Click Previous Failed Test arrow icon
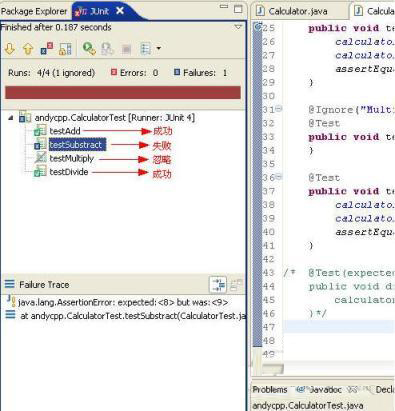The image size is (395, 411). [x=28, y=49]
